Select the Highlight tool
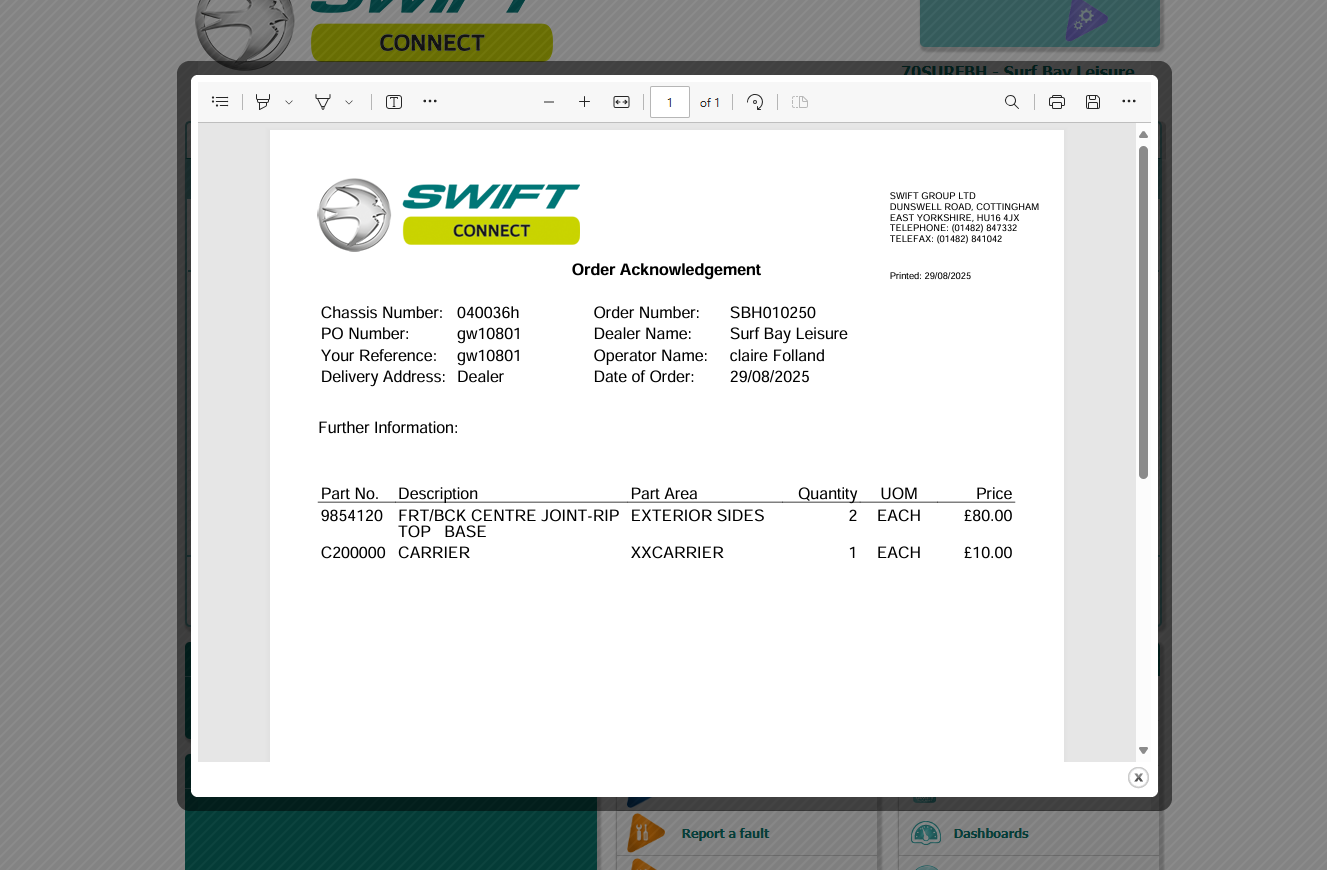Viewport: 1327px width, 870px height. 263,102
